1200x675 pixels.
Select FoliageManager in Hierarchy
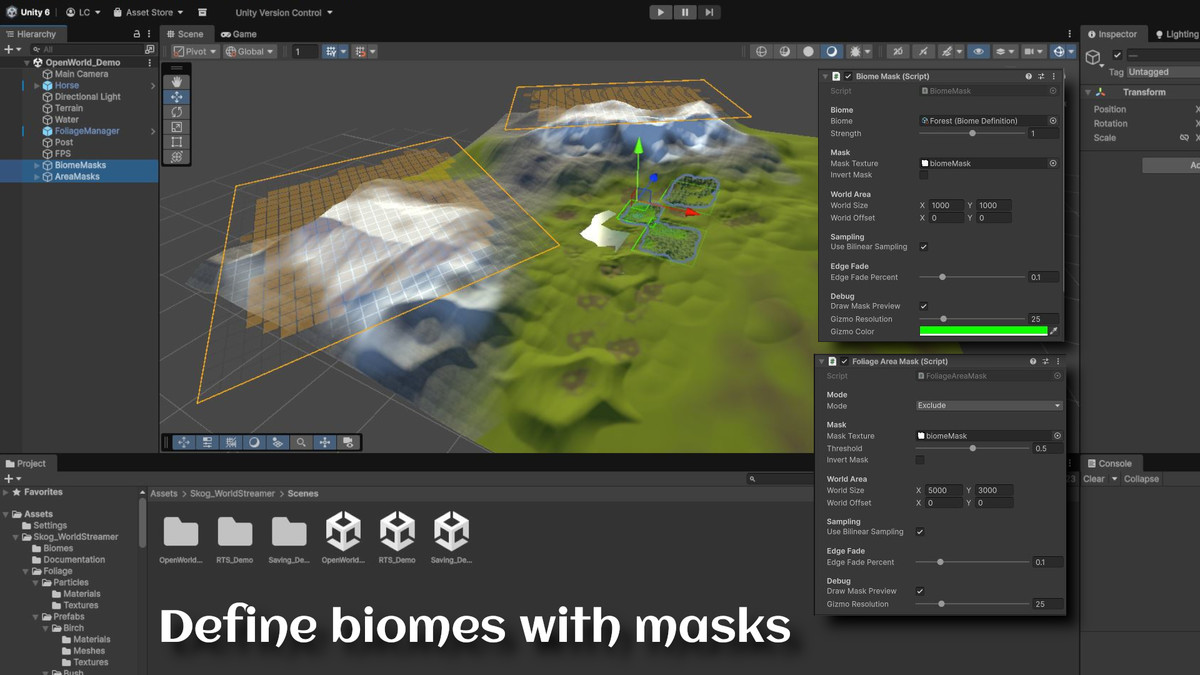click(86, 131)
